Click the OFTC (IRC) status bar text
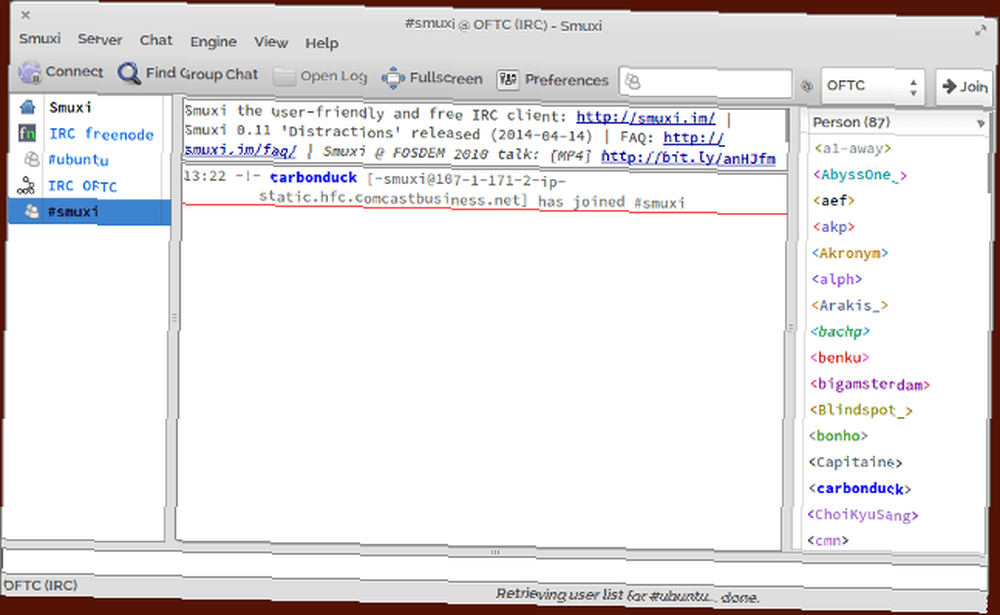 click(x=40, y=585)
